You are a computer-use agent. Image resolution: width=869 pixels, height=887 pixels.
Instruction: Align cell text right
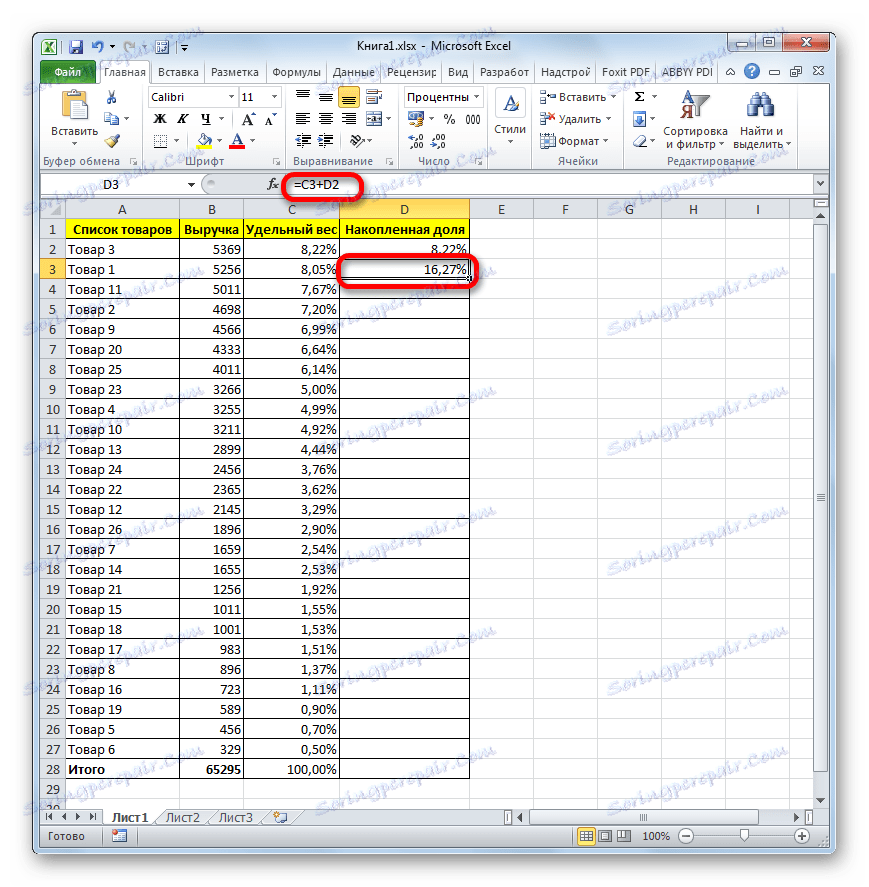(349, 119)
